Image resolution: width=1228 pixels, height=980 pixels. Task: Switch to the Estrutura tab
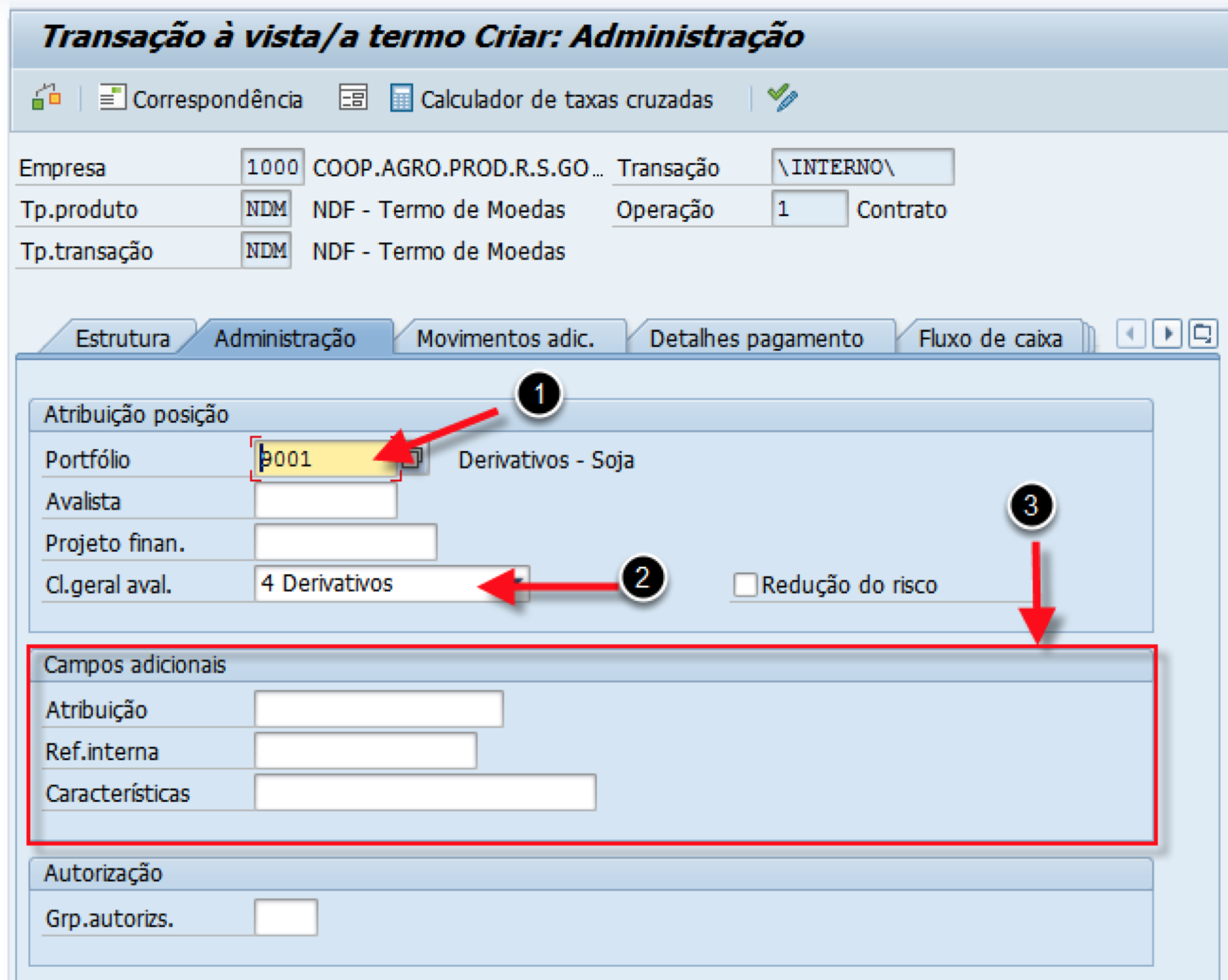122,339
